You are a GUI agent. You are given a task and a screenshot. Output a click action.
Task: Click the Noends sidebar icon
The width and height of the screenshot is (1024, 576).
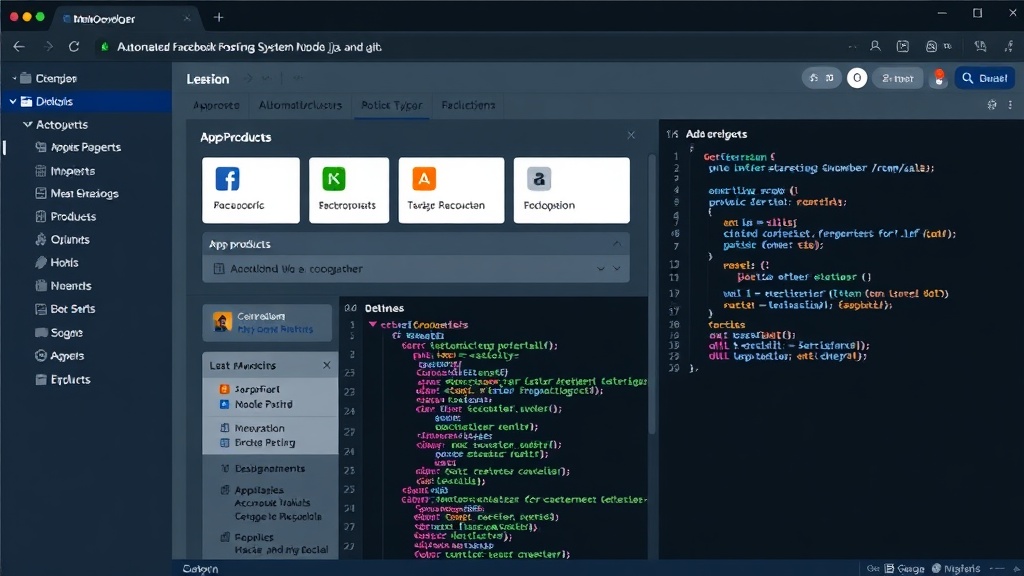click(x=40, y=286)
